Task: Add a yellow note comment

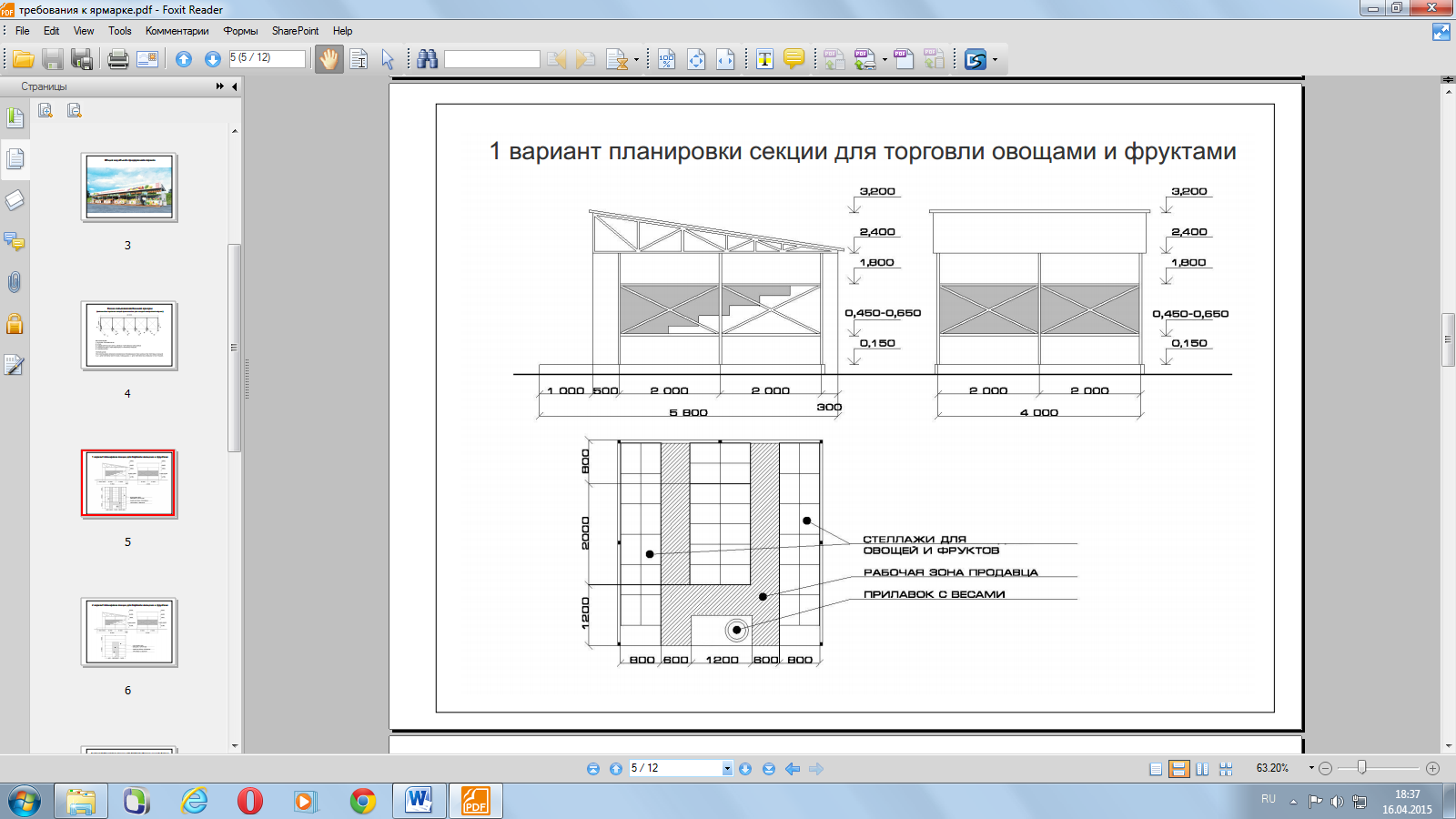Action: pyautogui.click(x=794, y=59)
